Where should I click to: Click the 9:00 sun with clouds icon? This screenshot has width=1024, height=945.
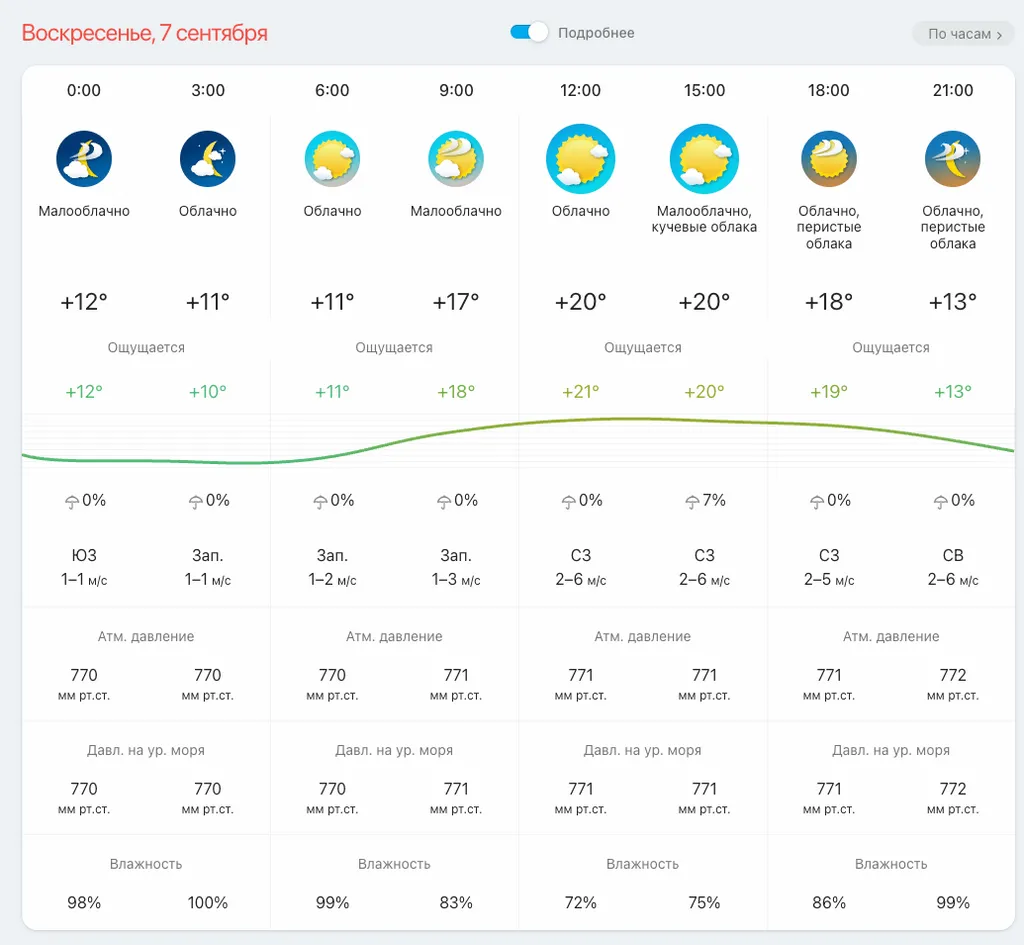456,159
